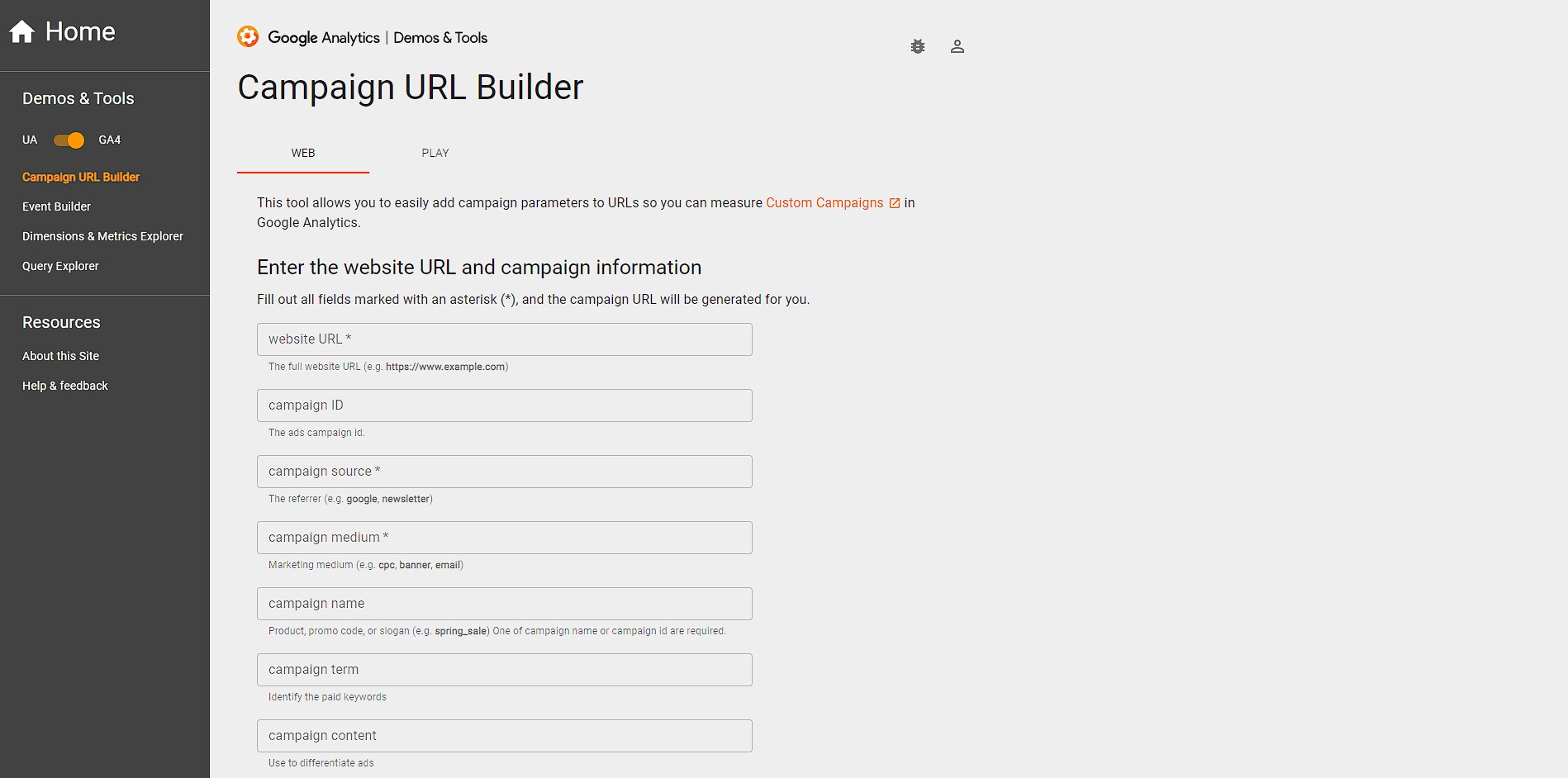The width and height of the screenshot is (1568, 778).
Task: Open the bug report icon
Action: pyautogui.click(x=918, y=46)
